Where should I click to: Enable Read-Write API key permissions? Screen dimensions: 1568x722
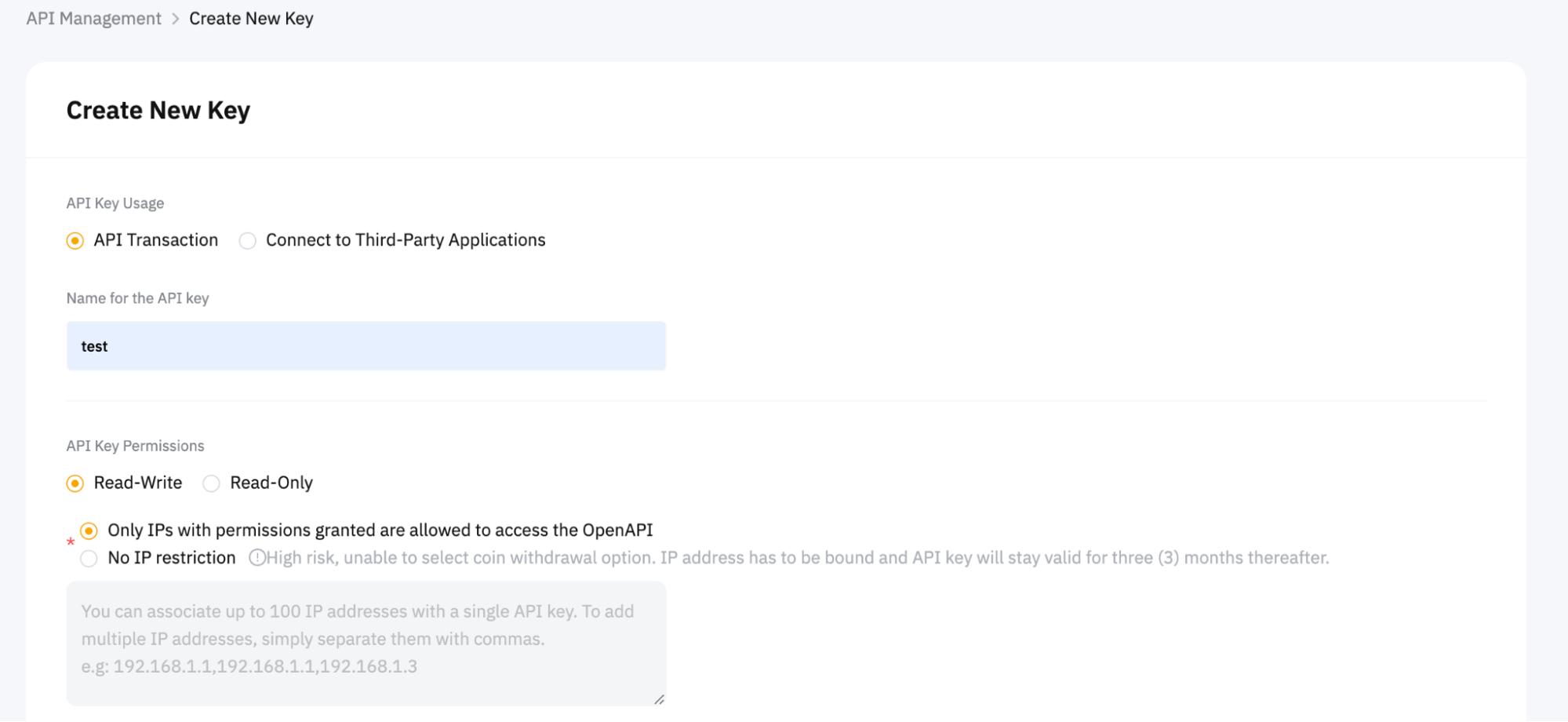tap(75, 483)
